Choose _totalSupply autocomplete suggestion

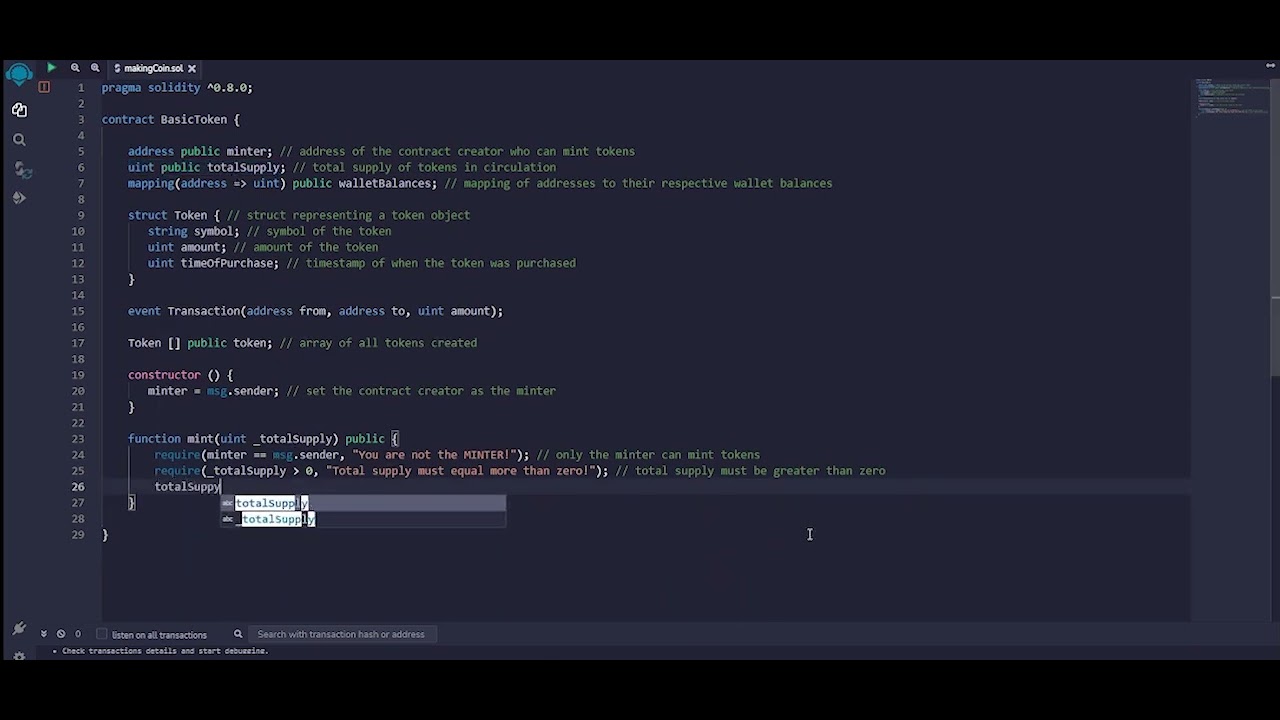click(363, 519)
